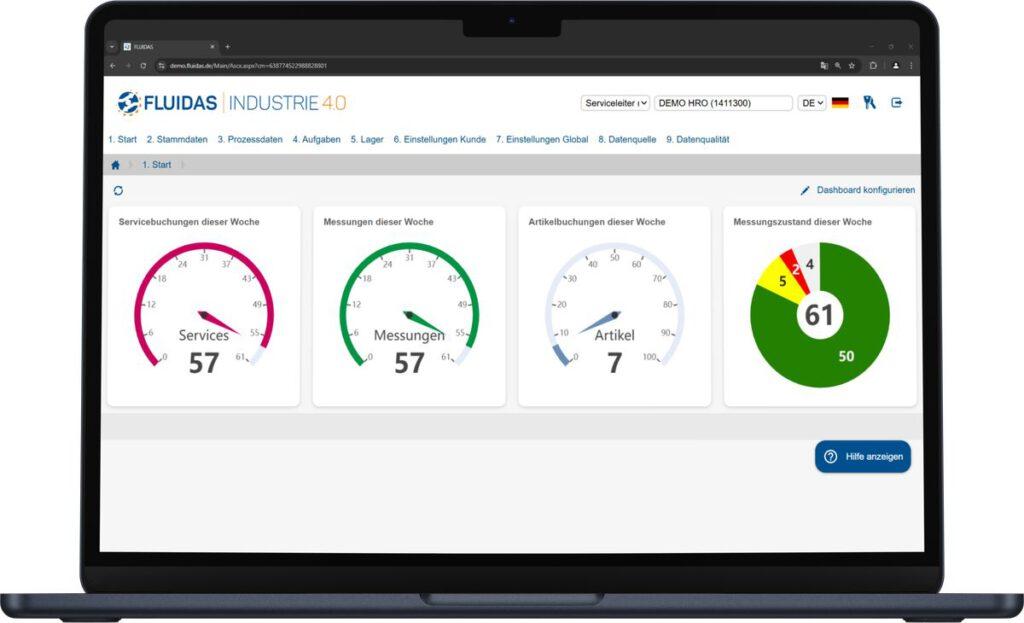This screenshot has width=1024, height=623.
Task: Click the Services gauge showing 57
Action: pos(203,312)
